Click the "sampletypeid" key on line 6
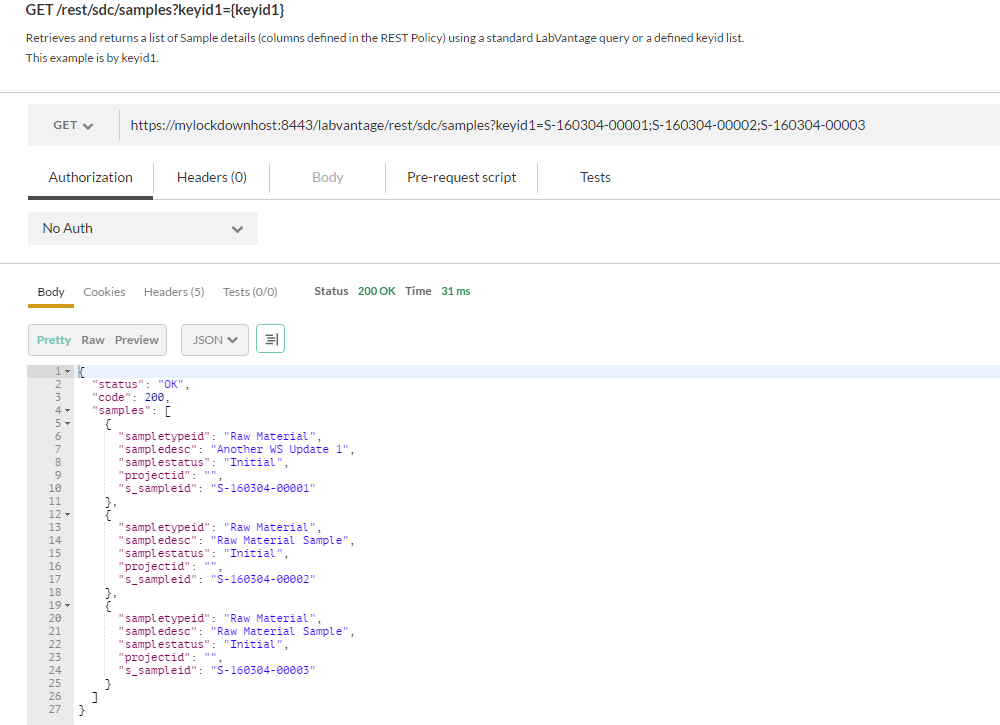 click(x=165, y=437)
